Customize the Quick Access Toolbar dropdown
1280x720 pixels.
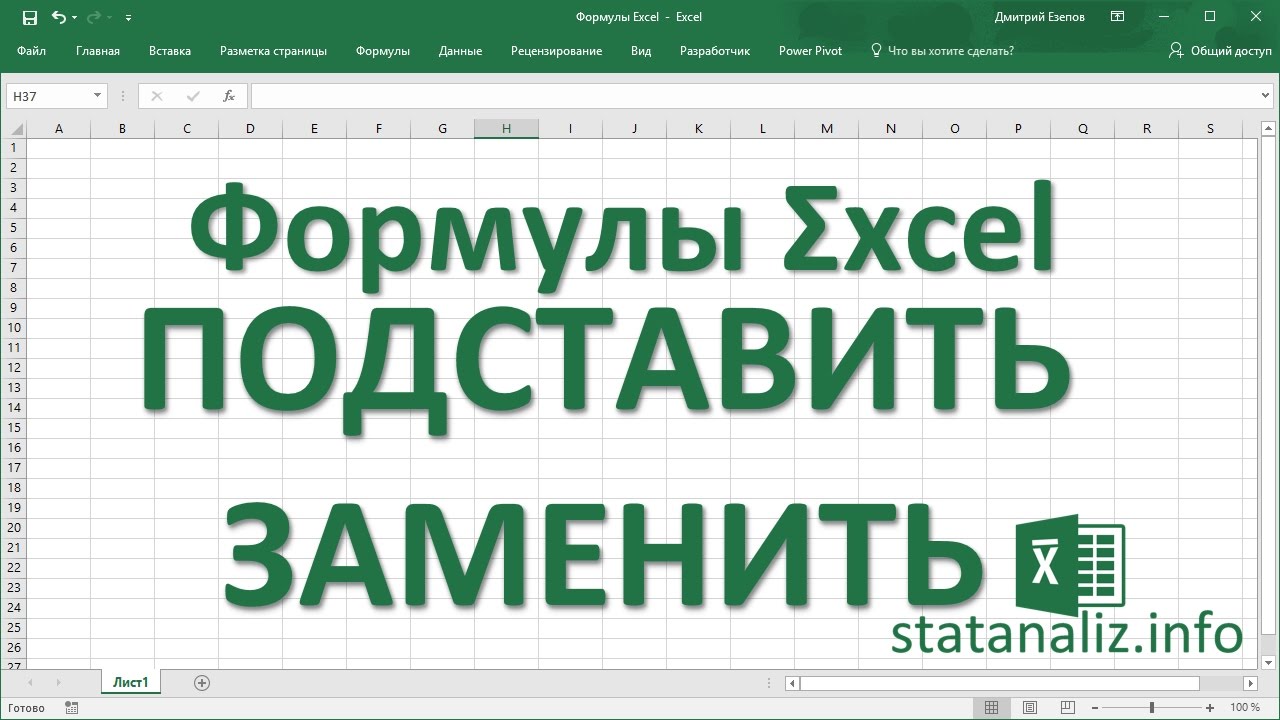pyautogui.click(x=128, y=17)
